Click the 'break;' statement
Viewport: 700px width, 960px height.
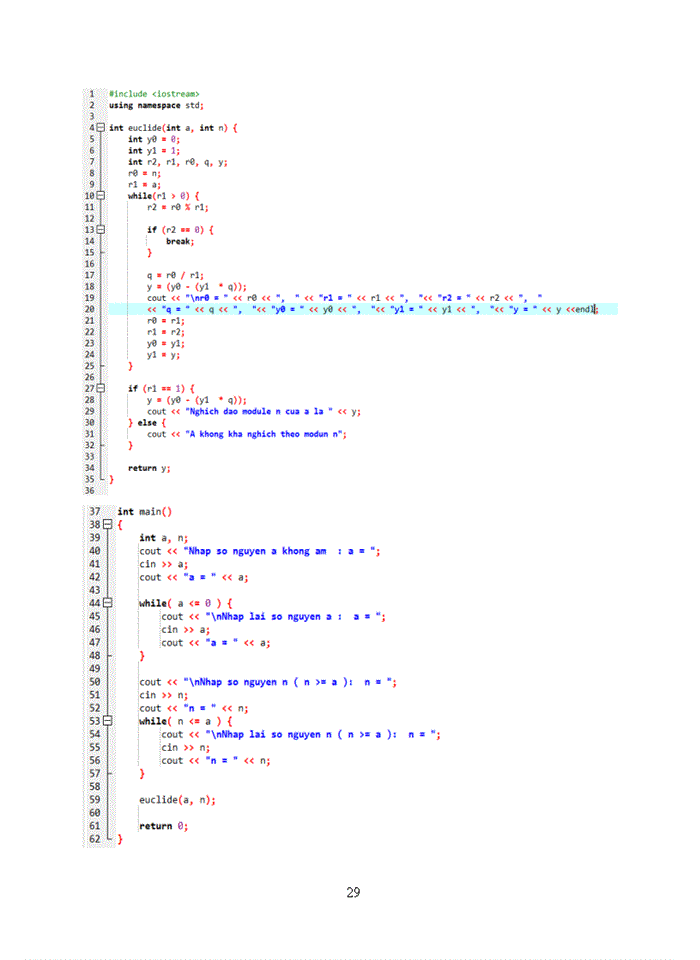pos(179,241)
